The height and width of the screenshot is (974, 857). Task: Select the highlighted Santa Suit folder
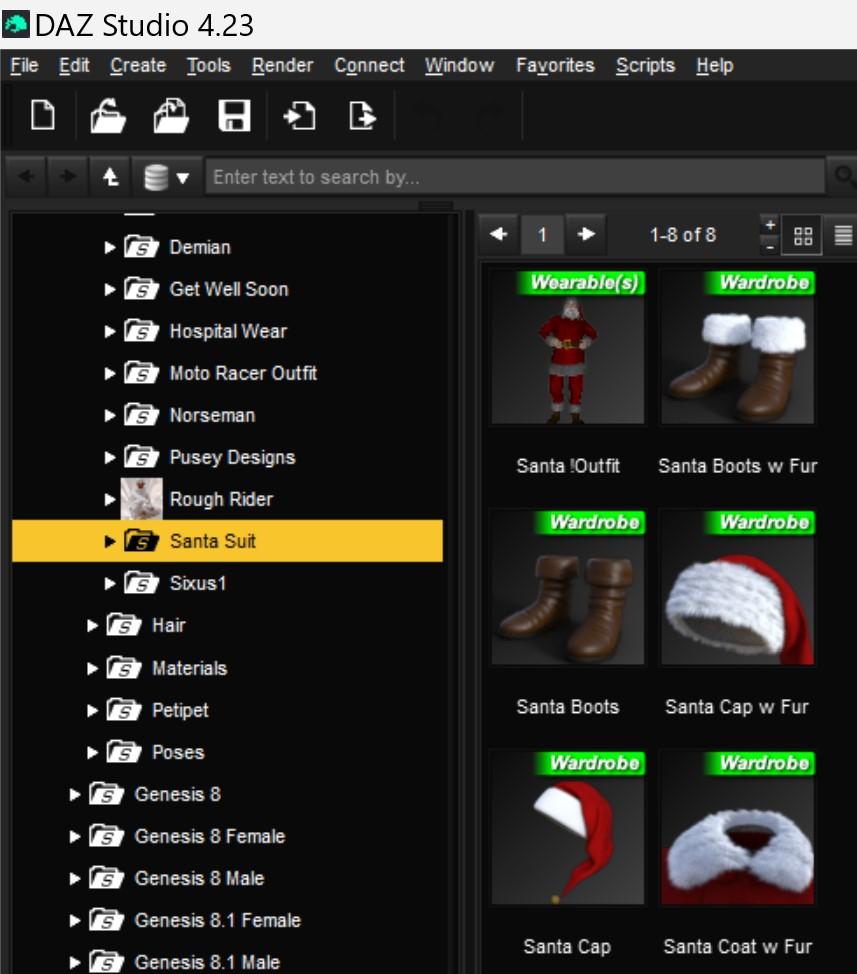tap(227, 541)
